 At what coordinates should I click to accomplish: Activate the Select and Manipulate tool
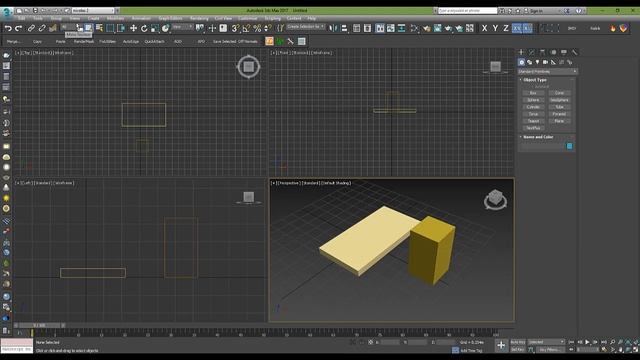212,28
